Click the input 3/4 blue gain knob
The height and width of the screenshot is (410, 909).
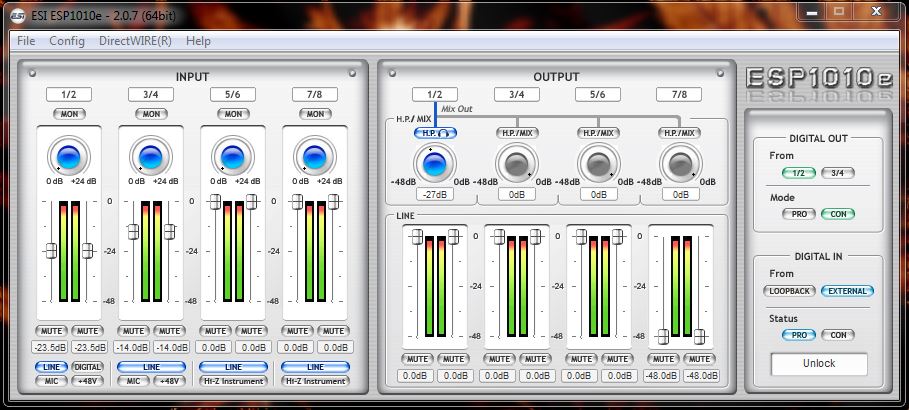click(x=151, y=157)
